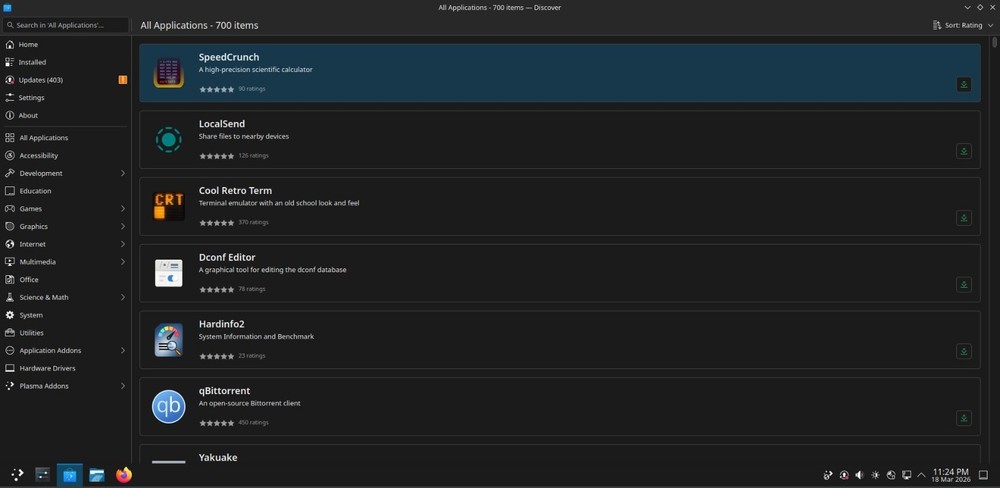Viewport: 1000px width, 488px height.
Task: Install Cool Retro Term via download icon
Action: point(964,218)
